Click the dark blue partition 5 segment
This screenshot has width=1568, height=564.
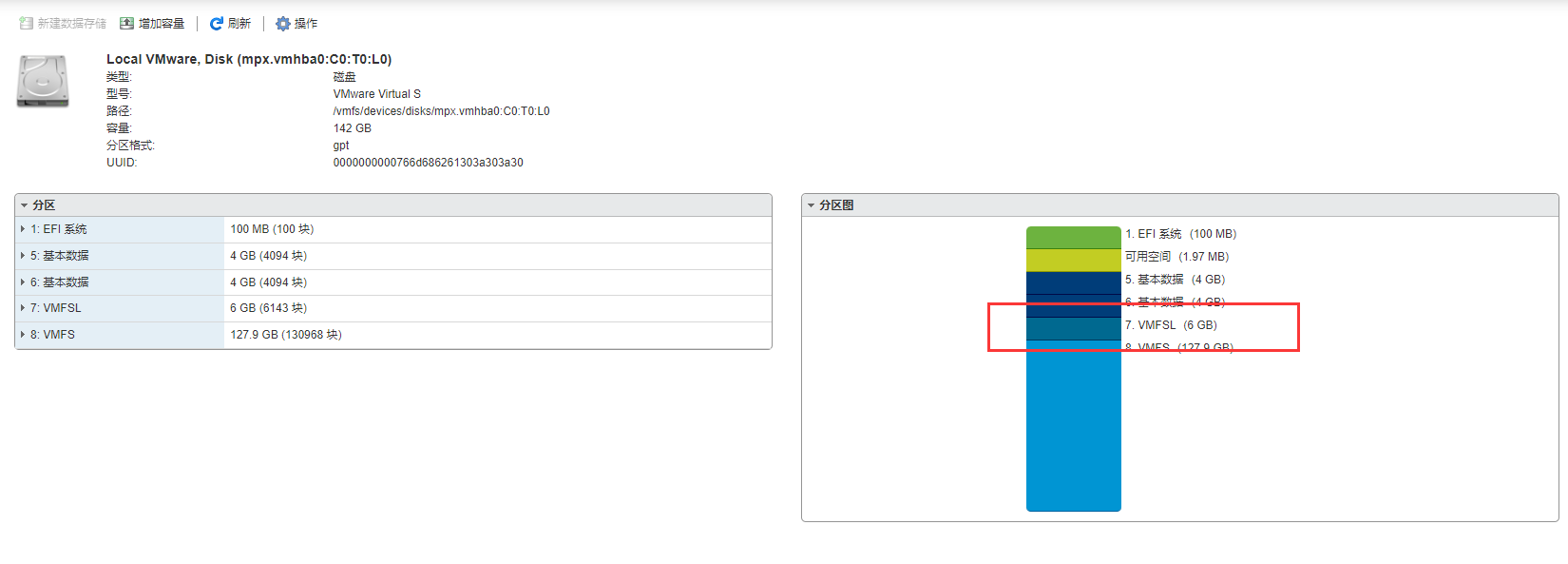1074,283
